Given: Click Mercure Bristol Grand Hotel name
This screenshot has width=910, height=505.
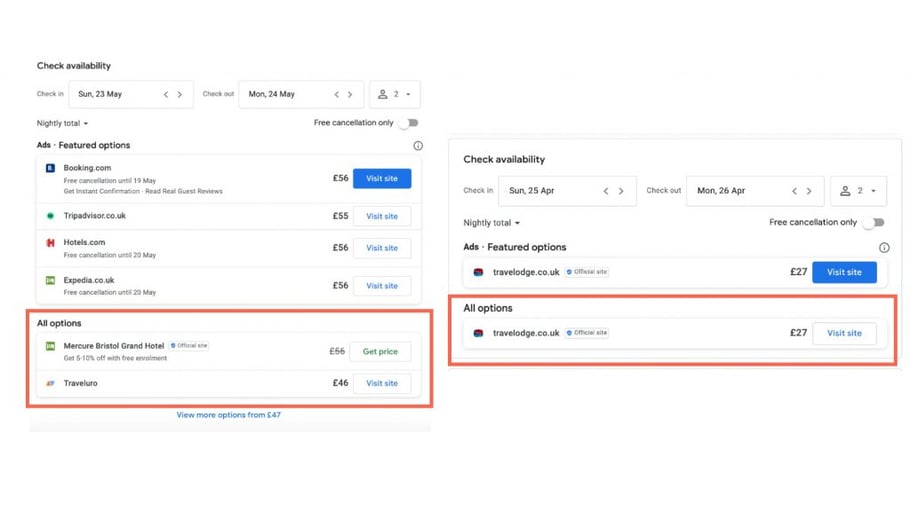Looking at the screenshot, I should (114, 346).
